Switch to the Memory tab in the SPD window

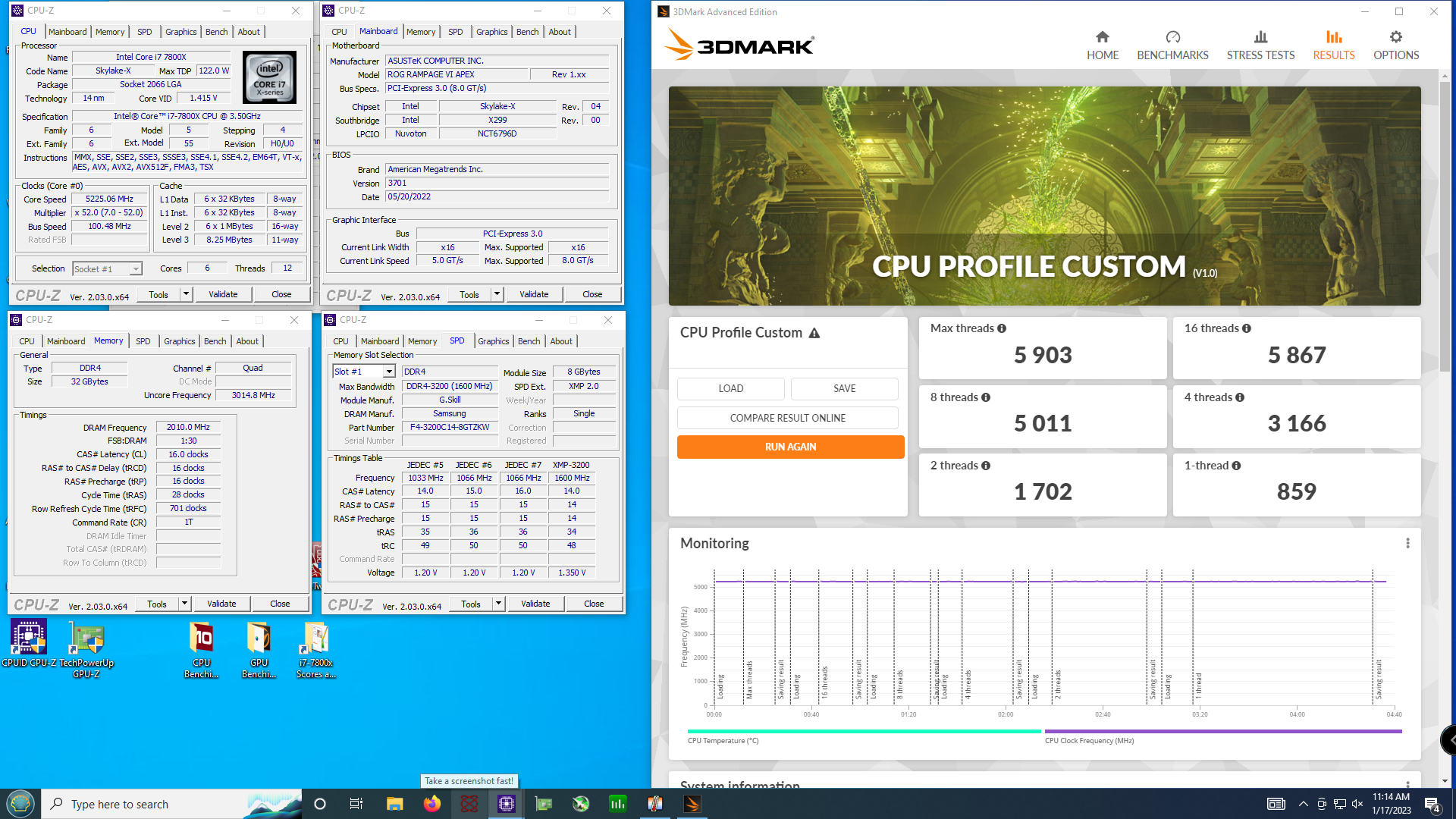point(422,341)
